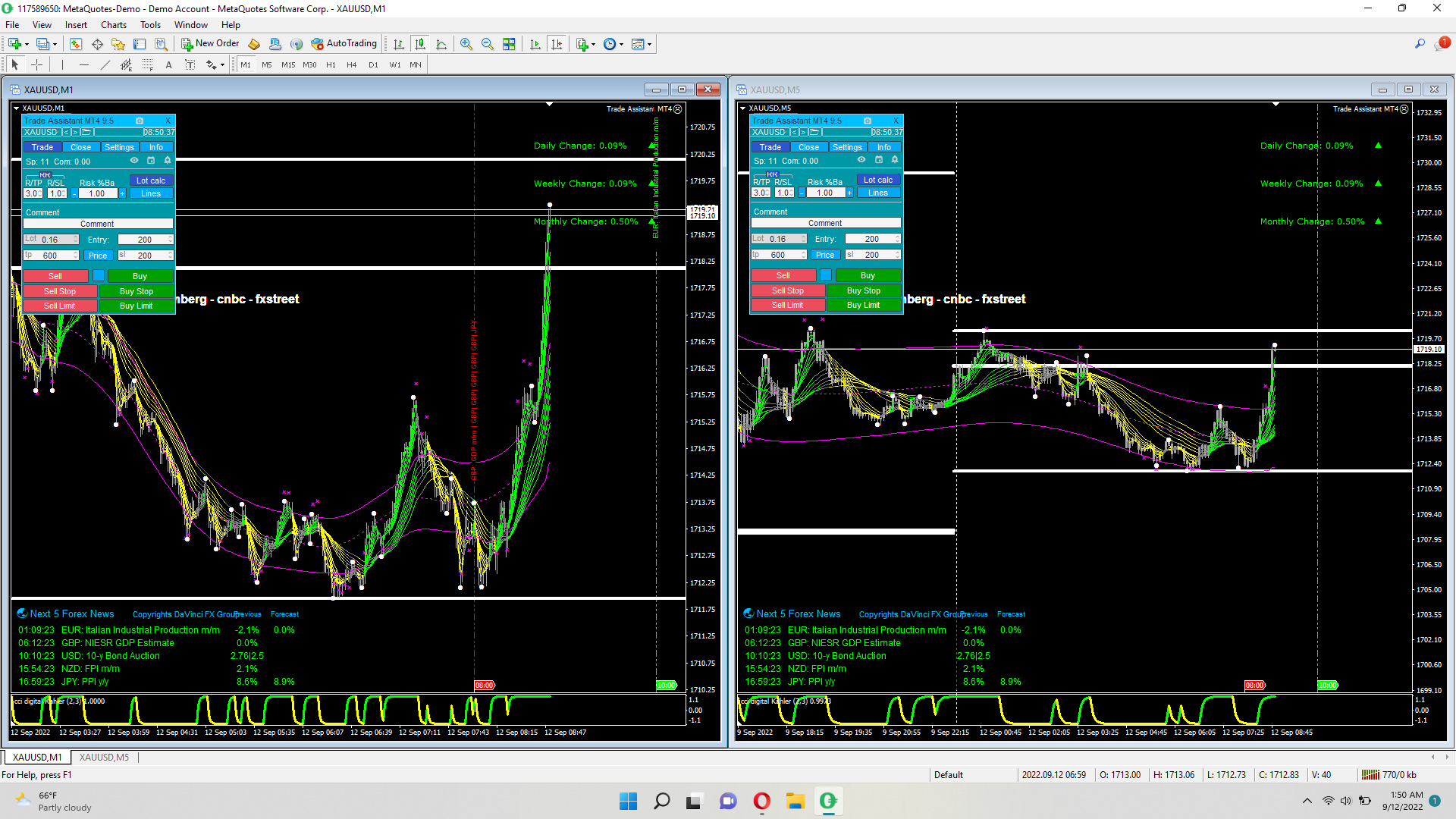Click Buy Stop in the left Trade Assistant
This screenshot has width=1456, height=819.
pos(136,291)
